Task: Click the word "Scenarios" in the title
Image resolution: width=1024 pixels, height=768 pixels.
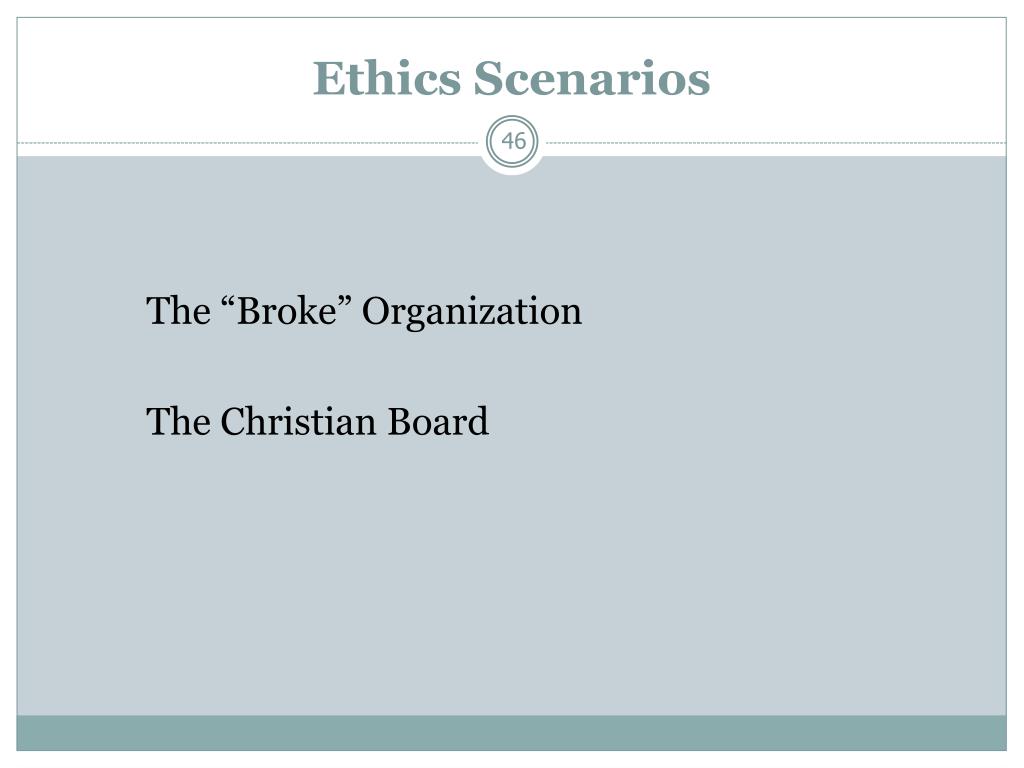Action: (x=592, y=78)
